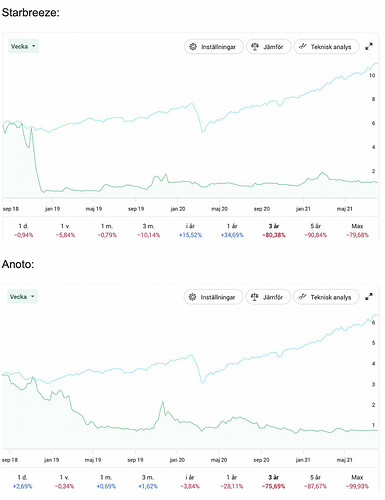385x500 pixels.
Task: Open the Starbreeze chart Vecka dropdown
Action: pyautogui.click(x=23, y=46)
